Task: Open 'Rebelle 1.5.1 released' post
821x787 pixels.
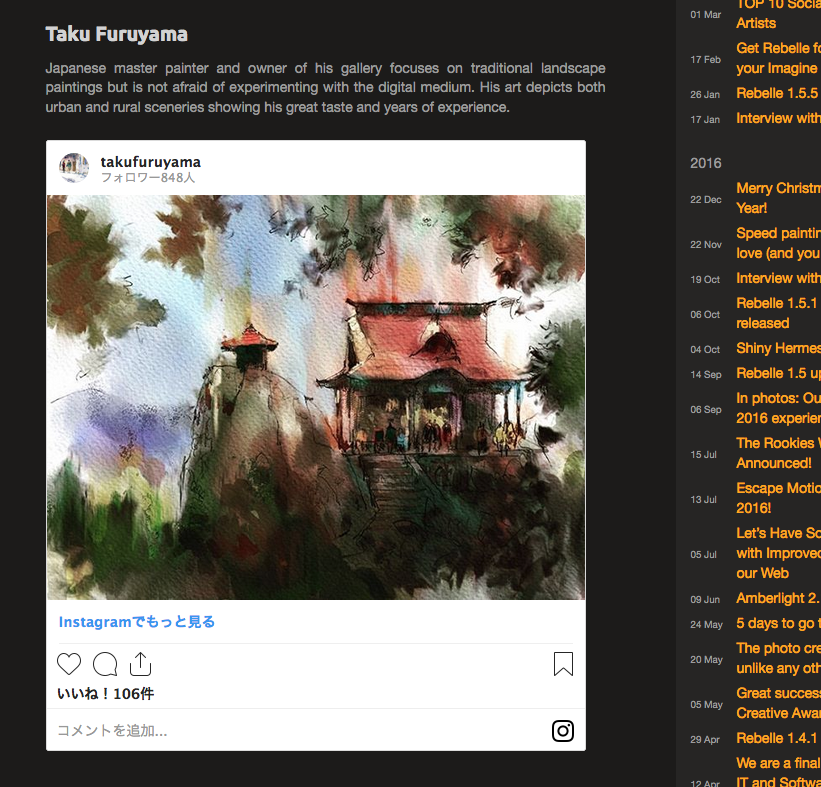Action: coord(778,313)
